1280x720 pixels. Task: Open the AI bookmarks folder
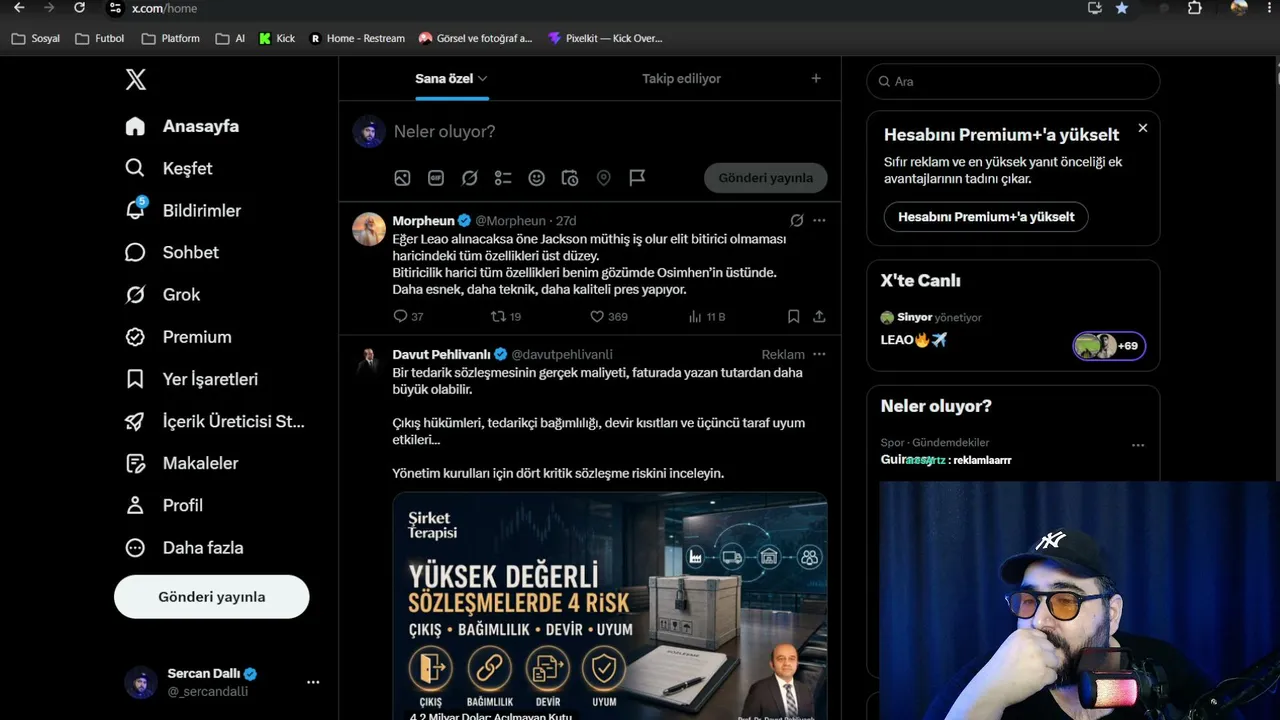[230, 38]
